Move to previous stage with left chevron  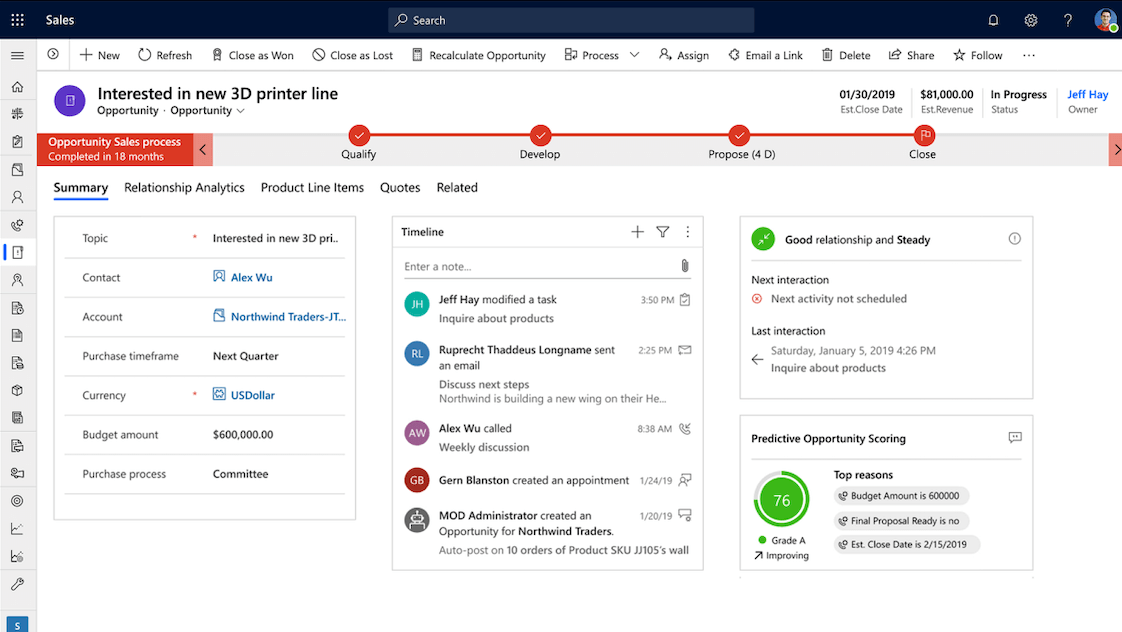click(203, 150)
